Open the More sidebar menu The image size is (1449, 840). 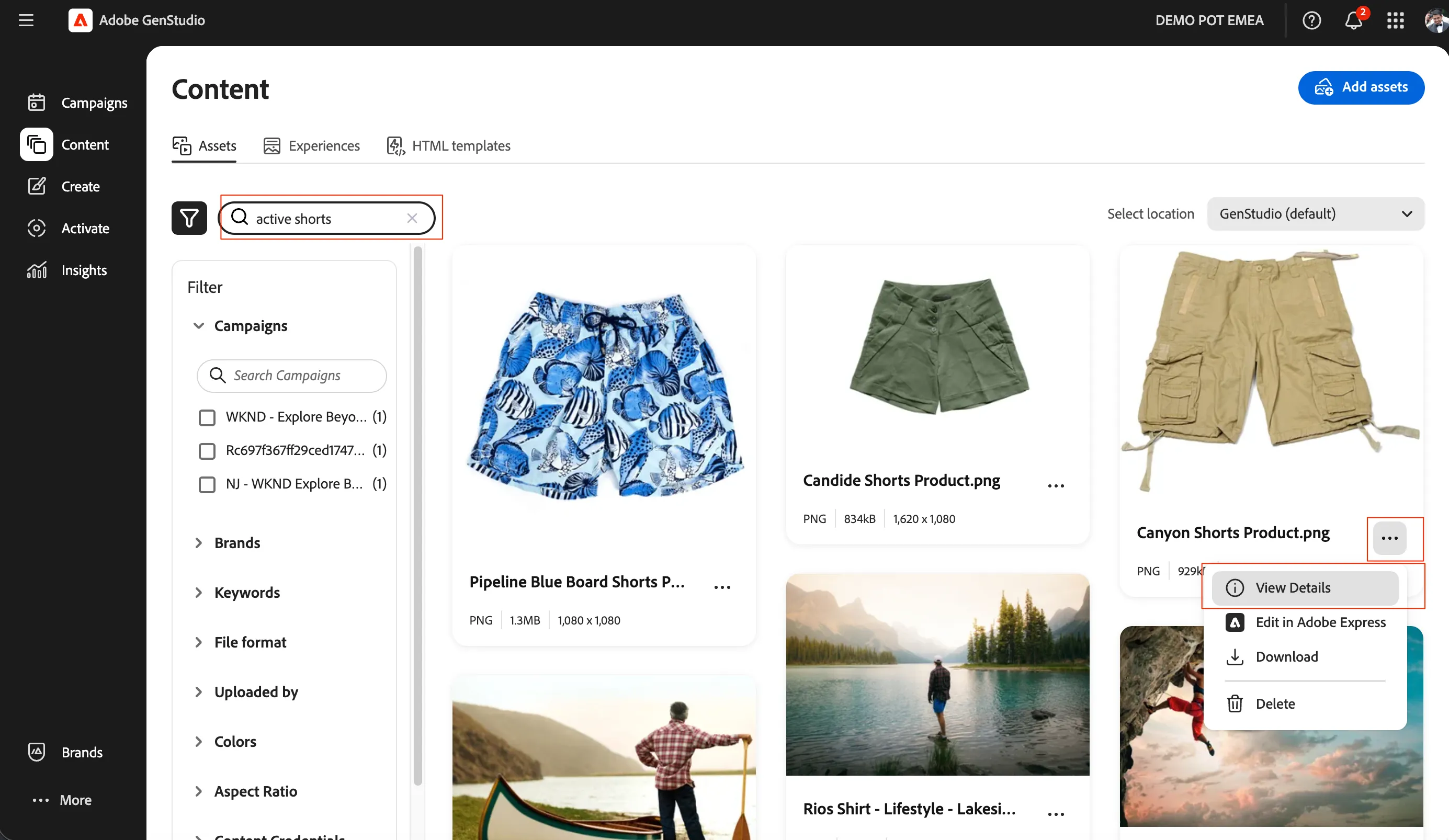(62, 800)
